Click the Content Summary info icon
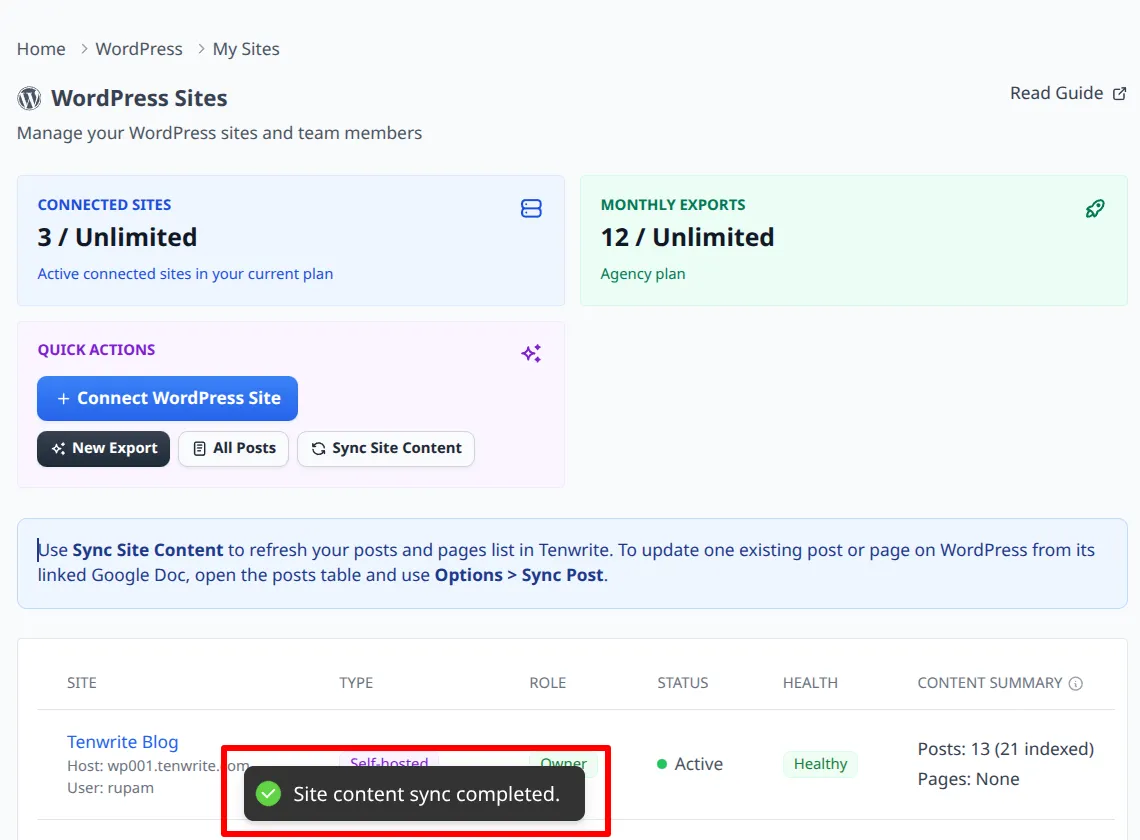 [x=1075, y=683]
